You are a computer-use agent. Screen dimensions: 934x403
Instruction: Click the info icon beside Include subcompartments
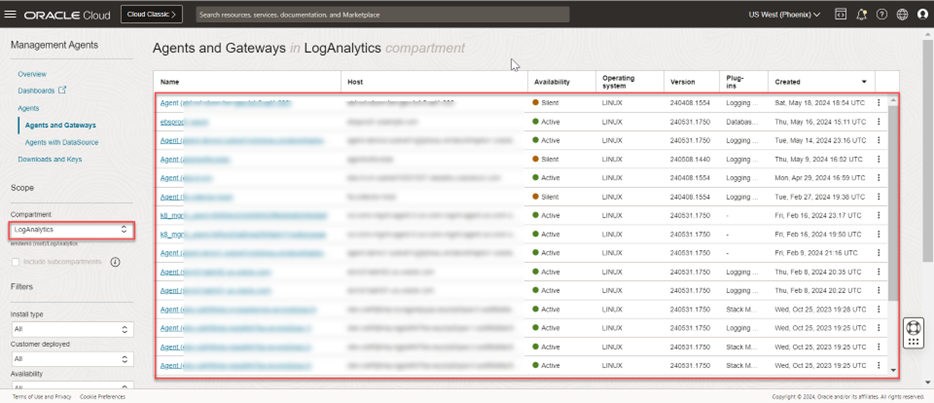tap(116, 262)
